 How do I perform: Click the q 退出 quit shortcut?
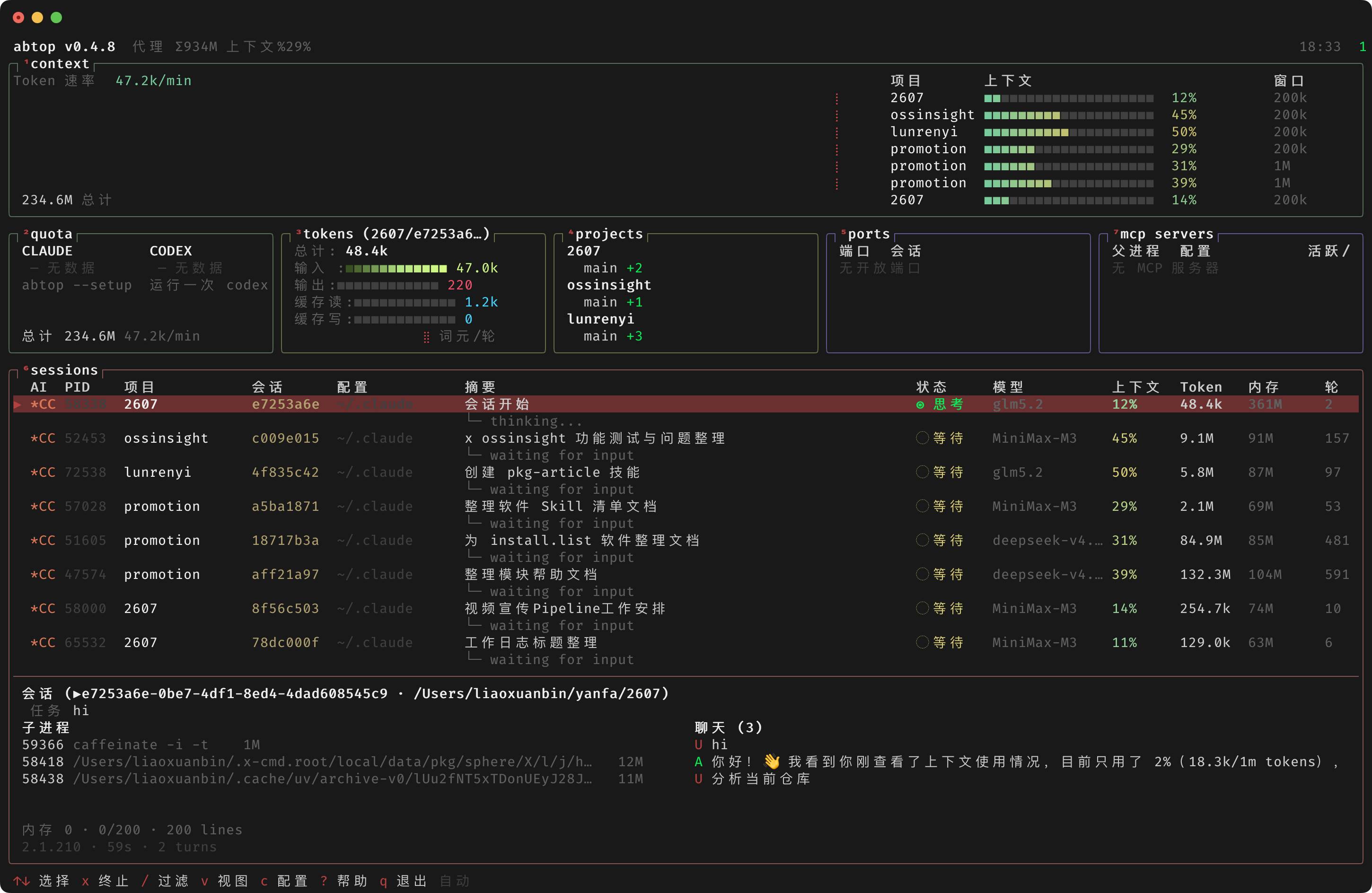click(404, 881)
